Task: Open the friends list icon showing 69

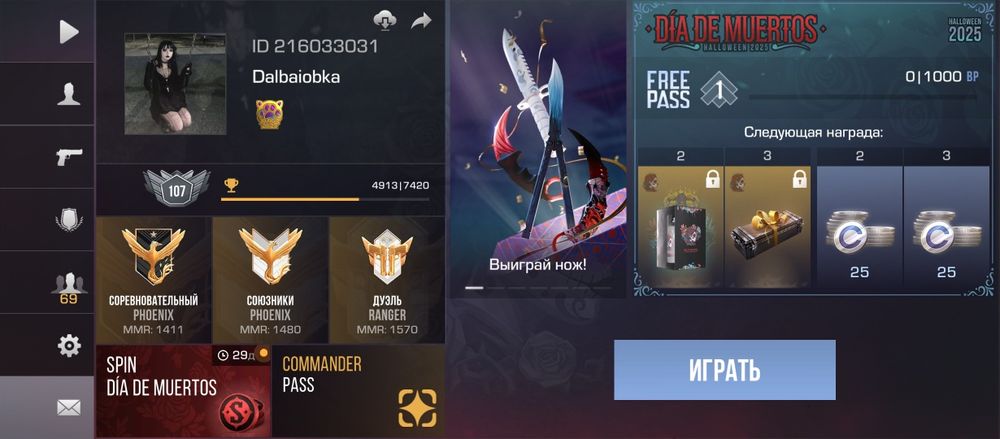Action: tap(69, 286)
